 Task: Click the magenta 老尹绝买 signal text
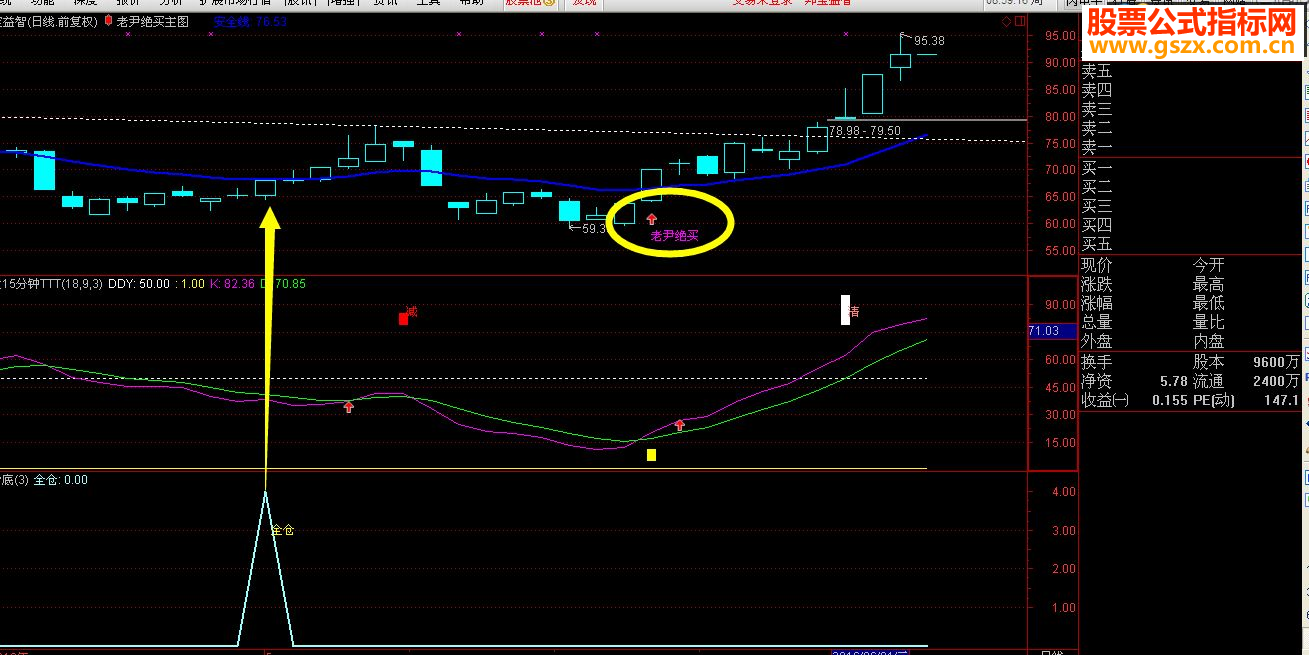tap(673, 237)
